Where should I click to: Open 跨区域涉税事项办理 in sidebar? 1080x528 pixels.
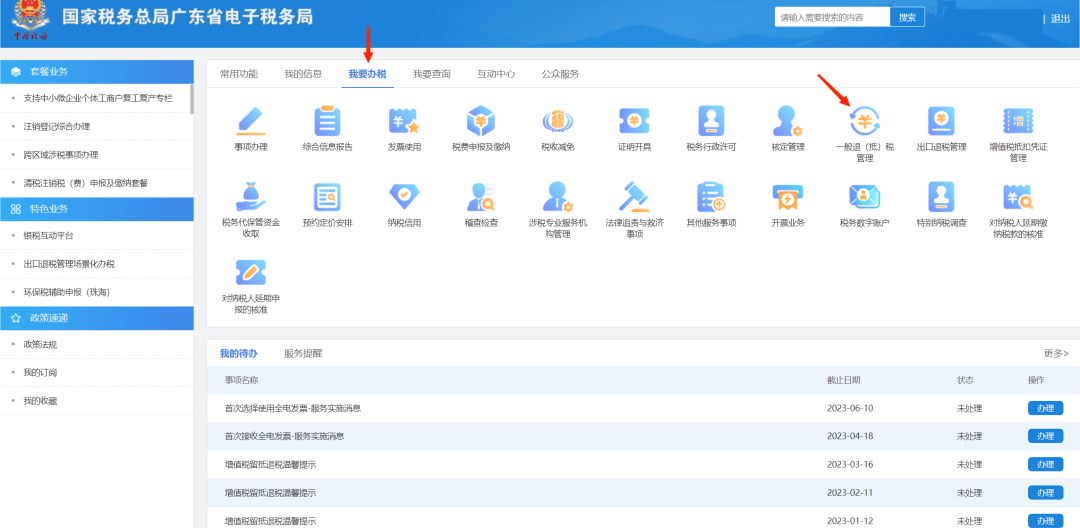(x=61, y=155)
